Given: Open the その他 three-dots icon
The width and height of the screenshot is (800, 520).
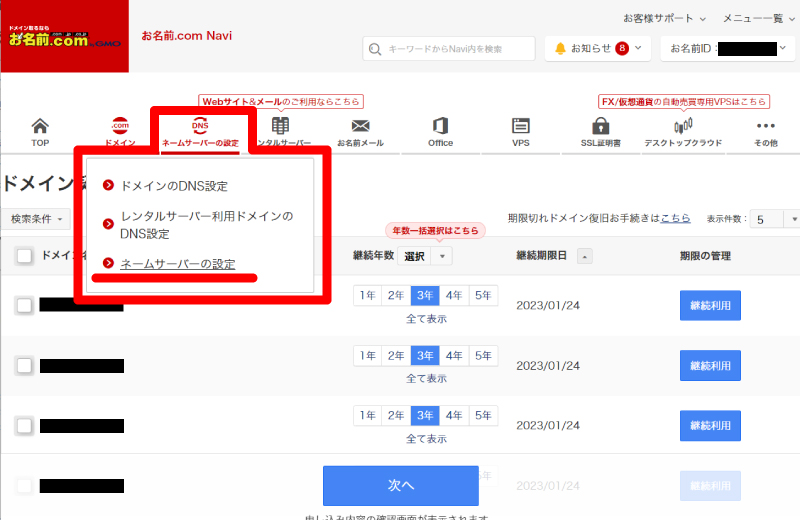Looking at the screenshot, I should pos(766,127).
